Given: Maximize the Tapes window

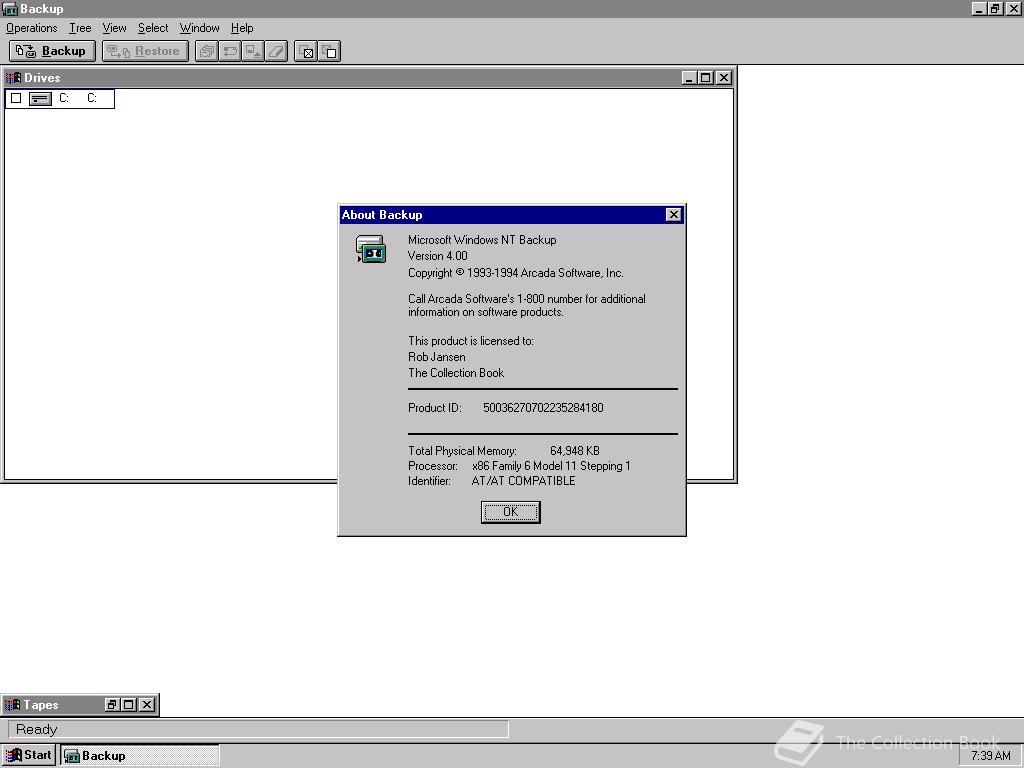Looking at the screenshot, I should (129, 705).
